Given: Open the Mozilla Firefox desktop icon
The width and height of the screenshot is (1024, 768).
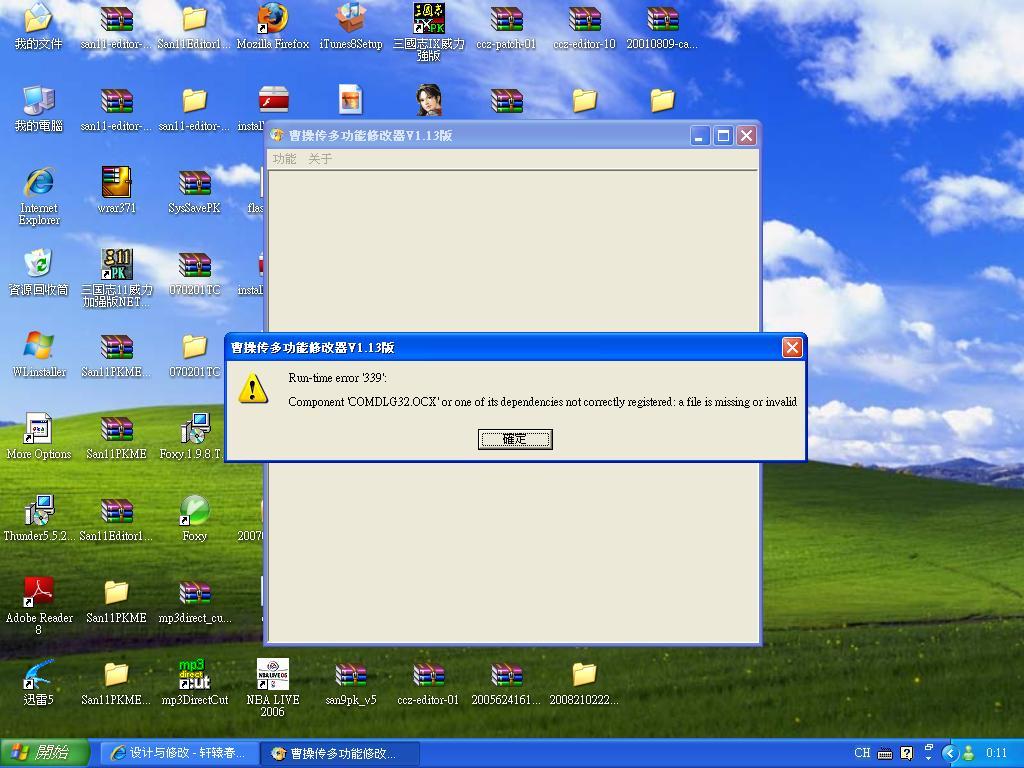Looking at the screenshot, I should pyautogui.click(x=272, y=20).
